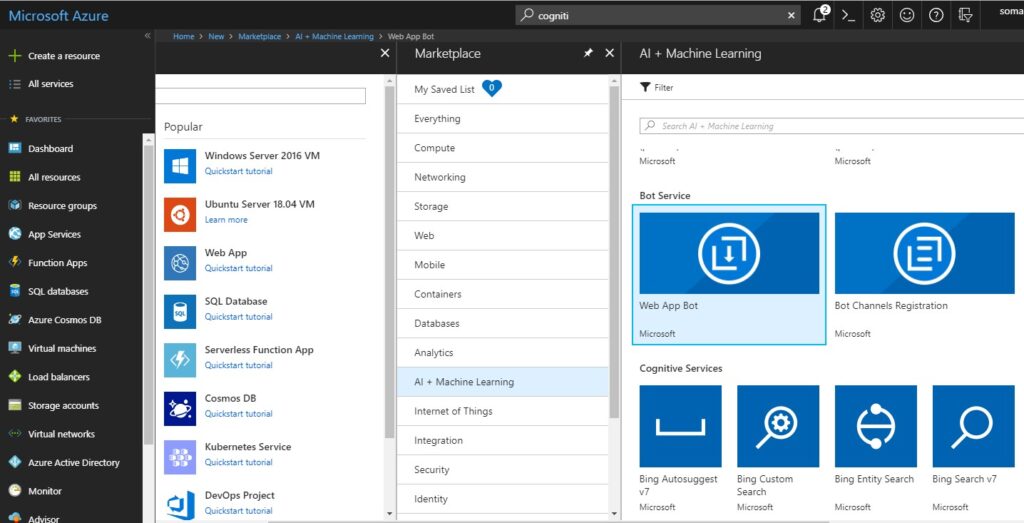This screenshot has height=523, width=1024.
Task: Click the Azure Cosmos DB sidebar icon
Action: coord(14,320)
